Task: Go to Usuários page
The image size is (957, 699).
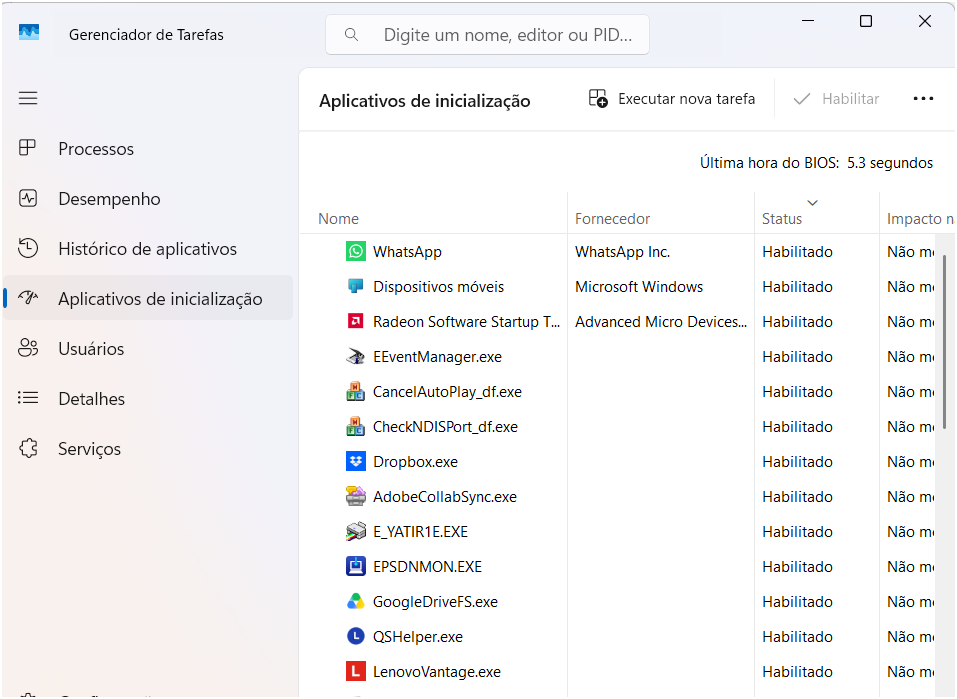Action: tap(148, 349)
